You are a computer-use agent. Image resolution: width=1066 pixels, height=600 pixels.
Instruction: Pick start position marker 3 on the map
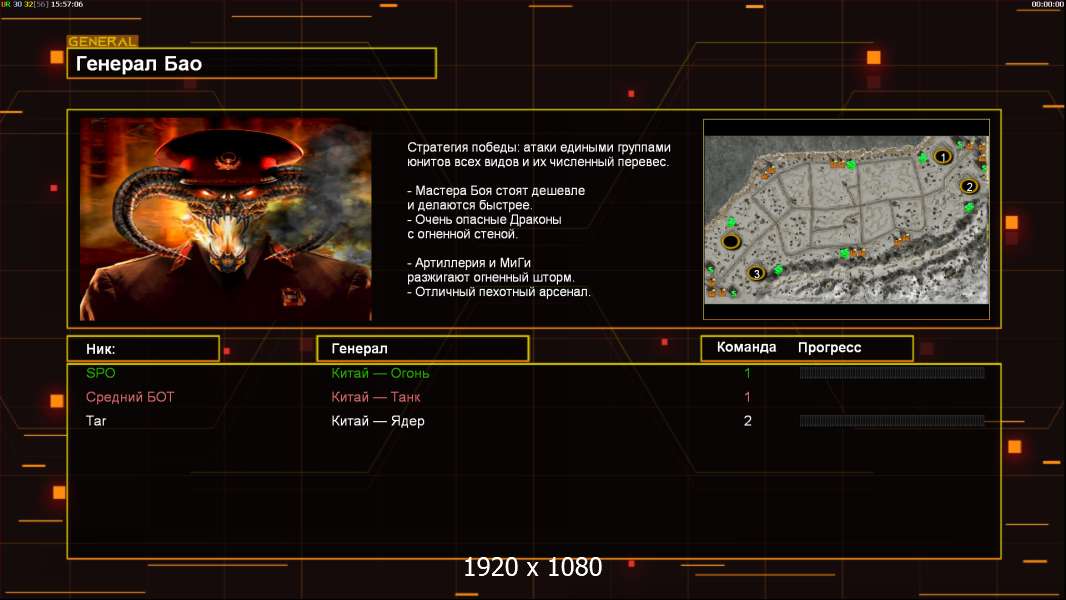click(x=756, y=273)
